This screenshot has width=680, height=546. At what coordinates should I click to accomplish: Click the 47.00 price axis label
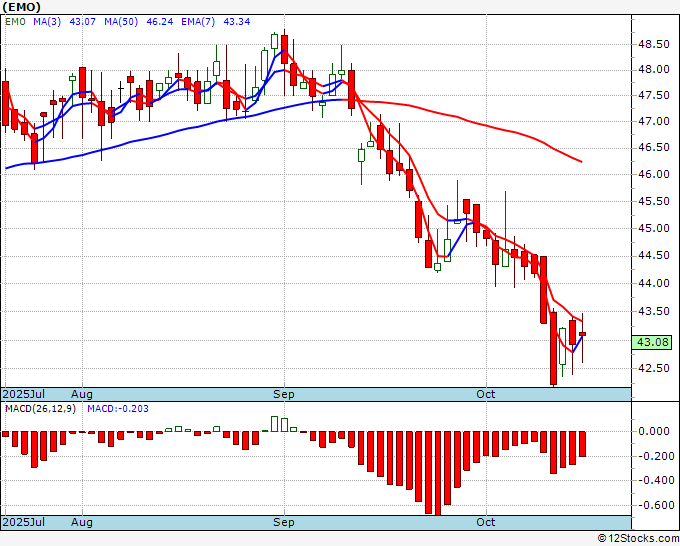(x=654, y=121)
